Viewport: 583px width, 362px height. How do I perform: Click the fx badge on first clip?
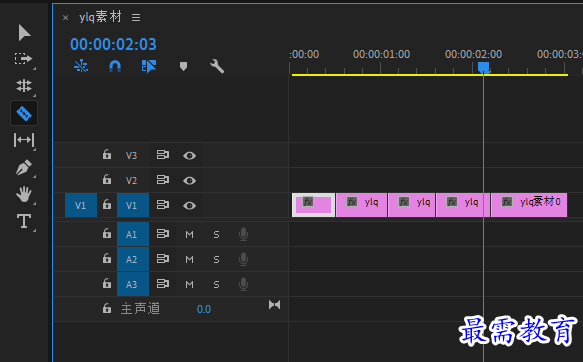pyautogui.click(x=308, y=202)
